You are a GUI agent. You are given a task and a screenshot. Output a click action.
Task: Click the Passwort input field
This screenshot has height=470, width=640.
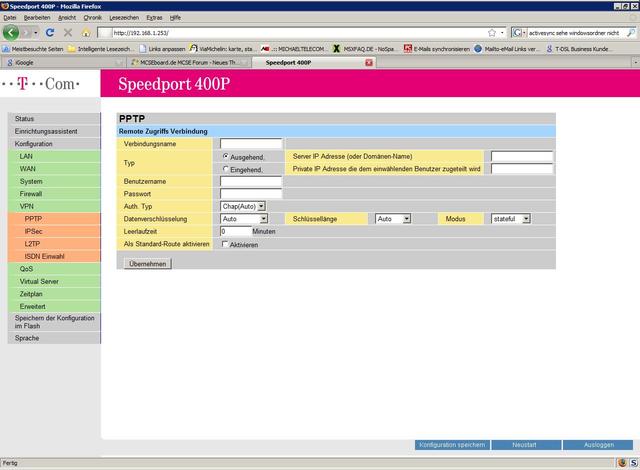point(251,194)
